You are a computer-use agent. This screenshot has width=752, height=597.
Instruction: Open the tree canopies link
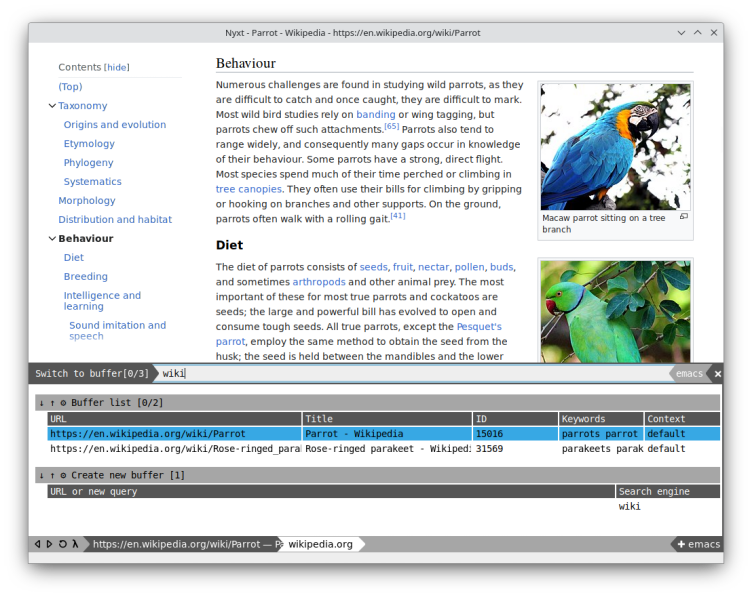pyautogui.click(x=248, y=189)
